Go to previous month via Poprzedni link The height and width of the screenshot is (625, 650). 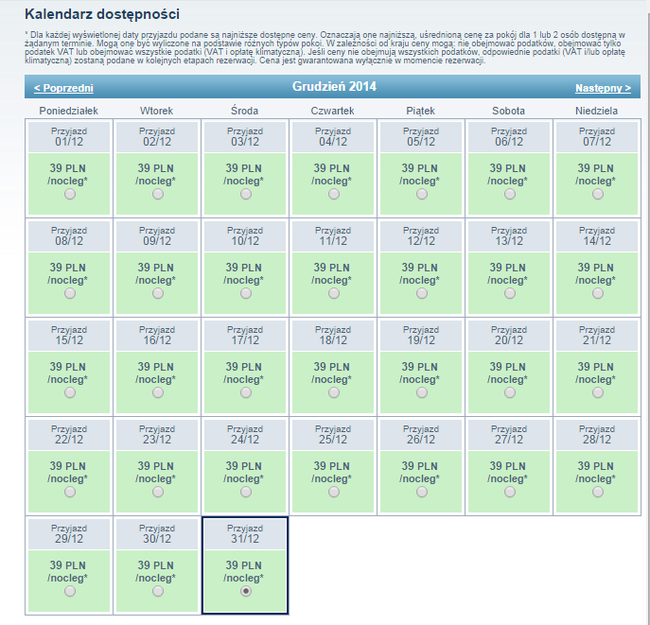tap(63, 88)
